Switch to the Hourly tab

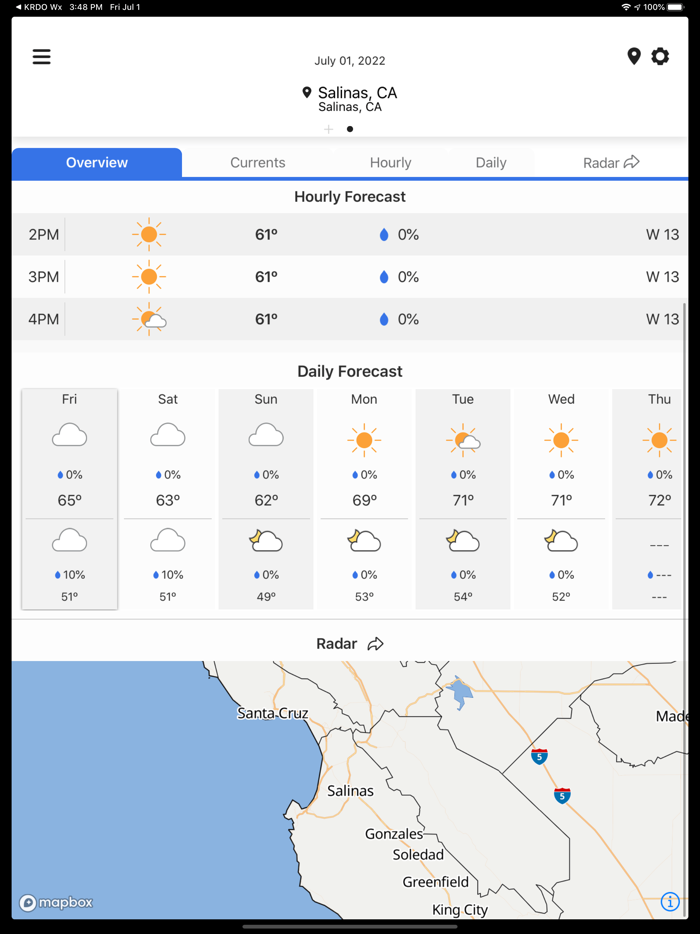click(390, 161)
